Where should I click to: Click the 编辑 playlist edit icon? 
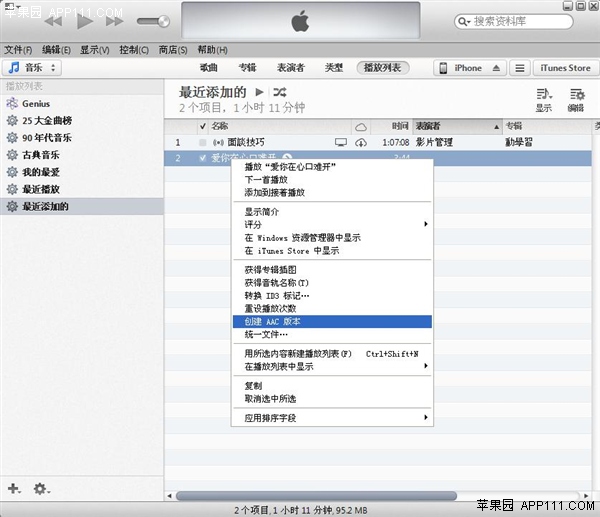[x=575, y=94]
